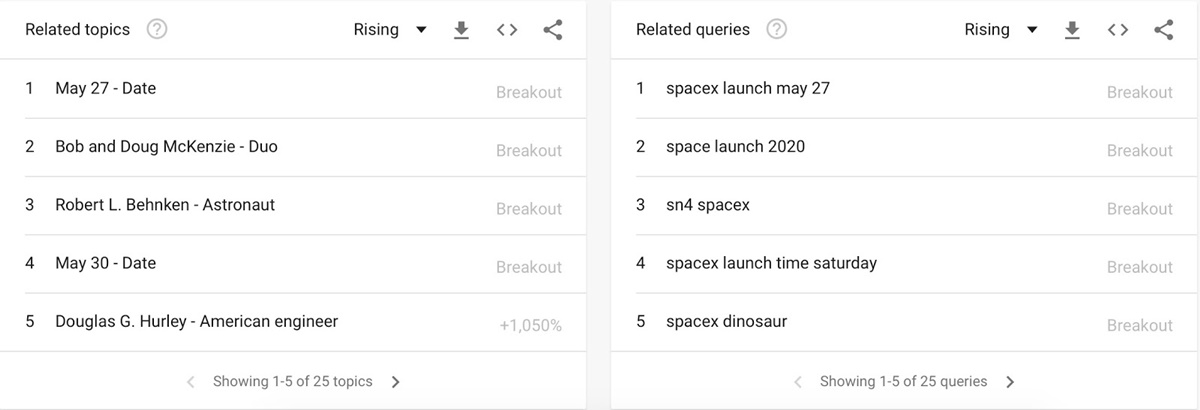Go to next page of queries

1010,381
